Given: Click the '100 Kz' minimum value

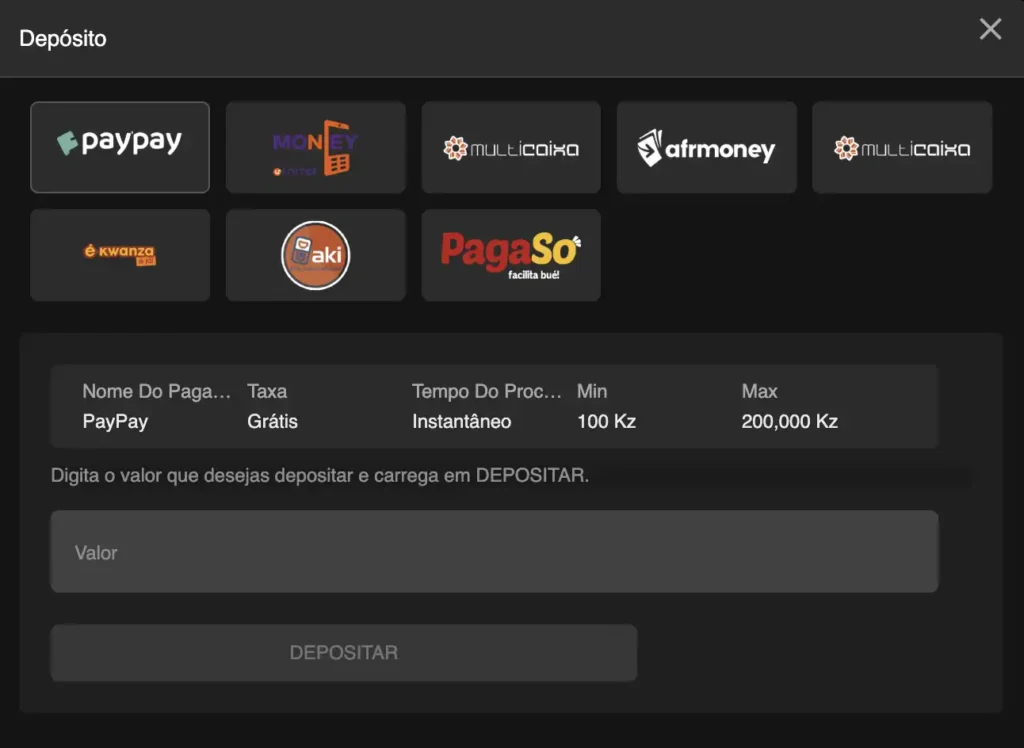Looking at the screenshot, I should (606, 421).
